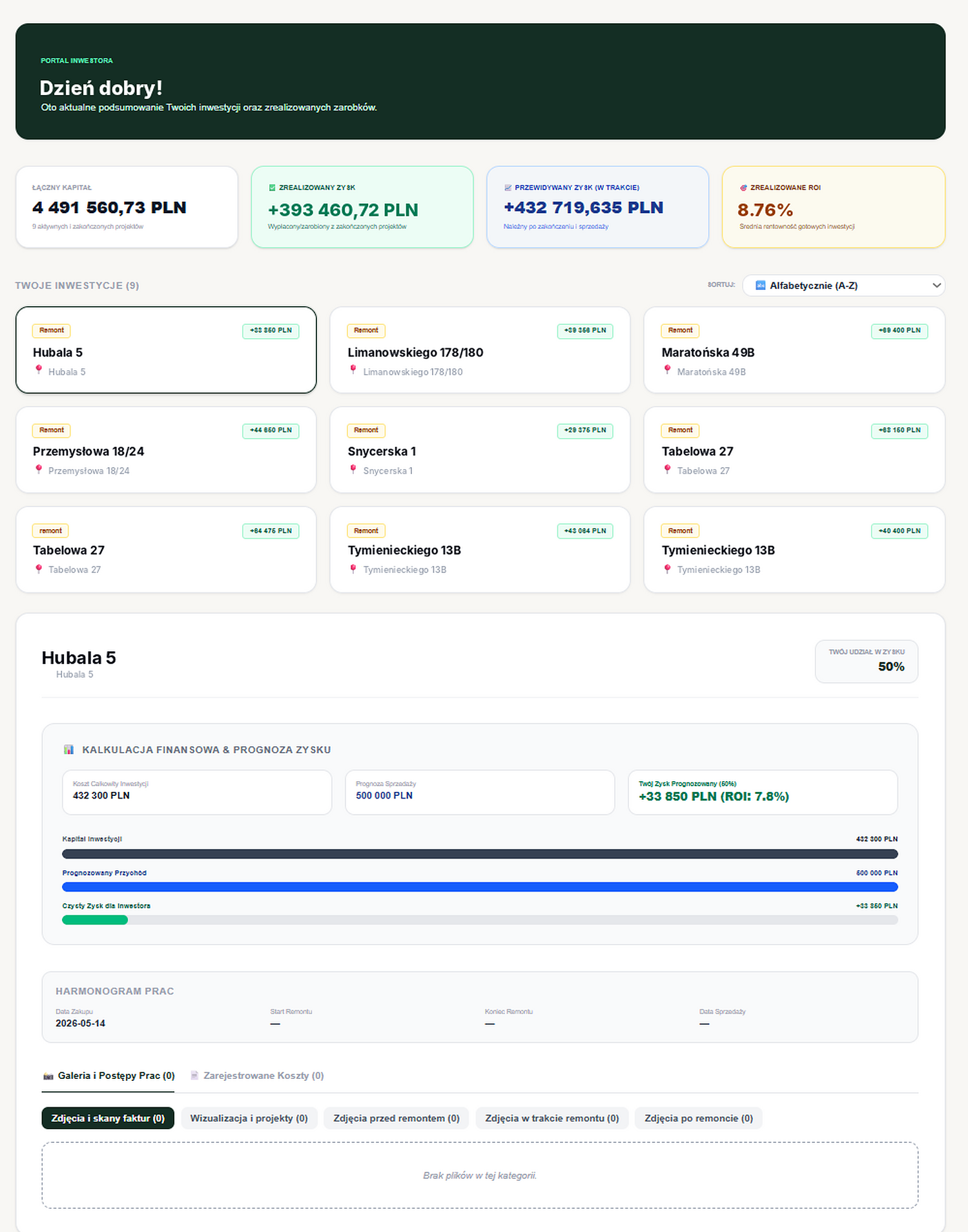968x1232 pixels.
Task: Click the dark Kapitał Inwestycji progress bar
Action: tap(480, 854)
